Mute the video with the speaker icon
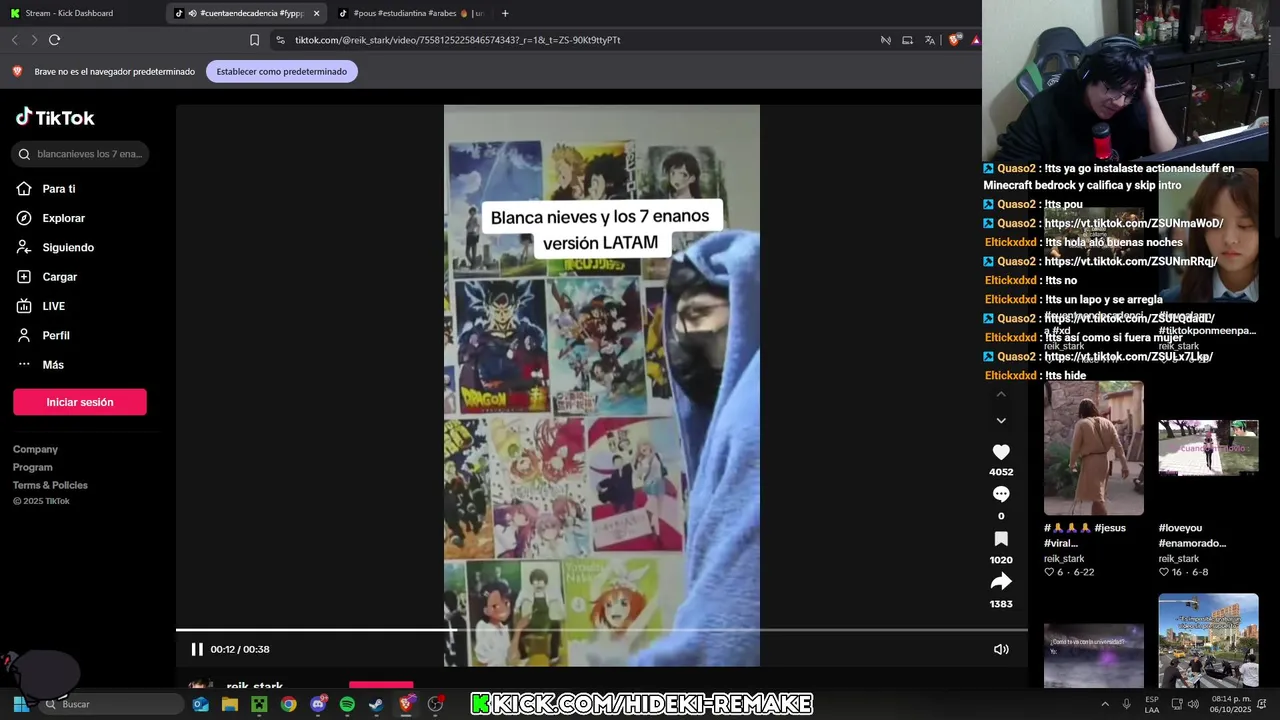1280x720 pixels. pos(1001,649)
